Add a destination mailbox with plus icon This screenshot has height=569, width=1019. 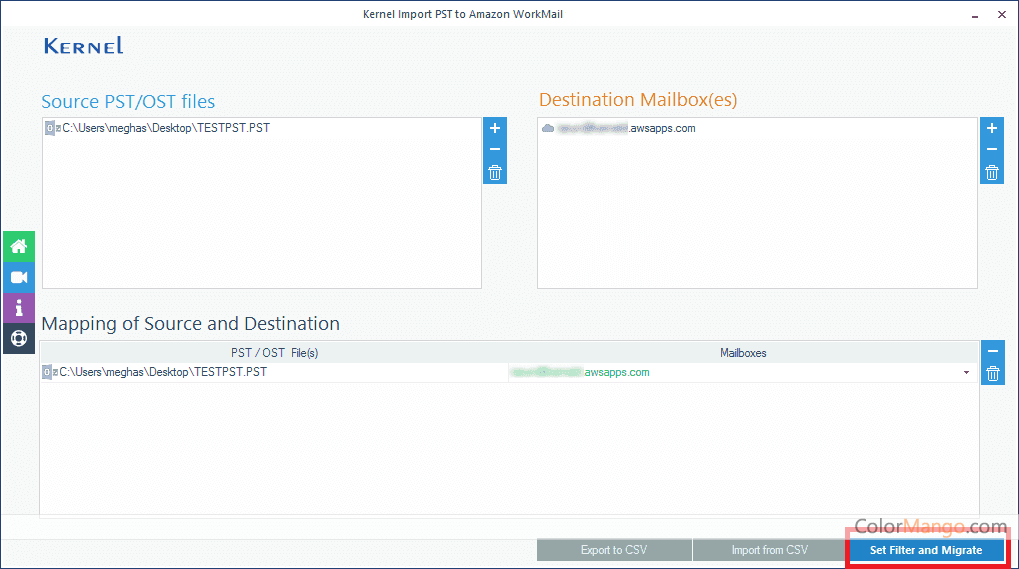point(991,128)
